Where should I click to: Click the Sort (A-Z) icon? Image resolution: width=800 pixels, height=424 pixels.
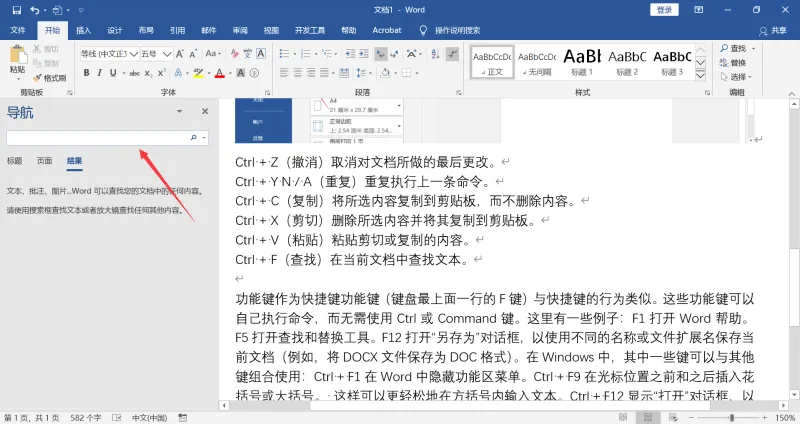pos(435,54)
